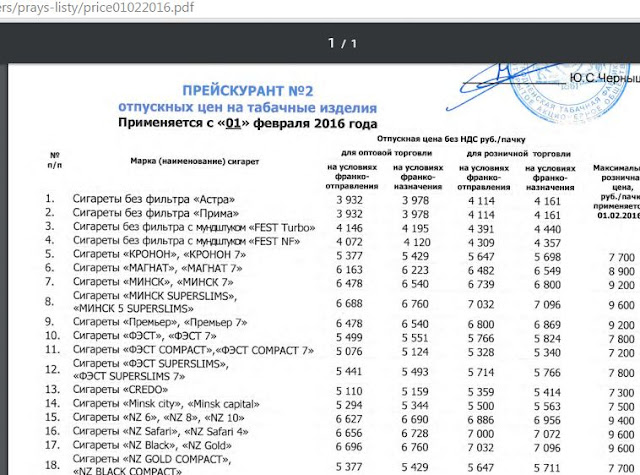Click the value 6 869 in Премьер row

click(547, 325)
